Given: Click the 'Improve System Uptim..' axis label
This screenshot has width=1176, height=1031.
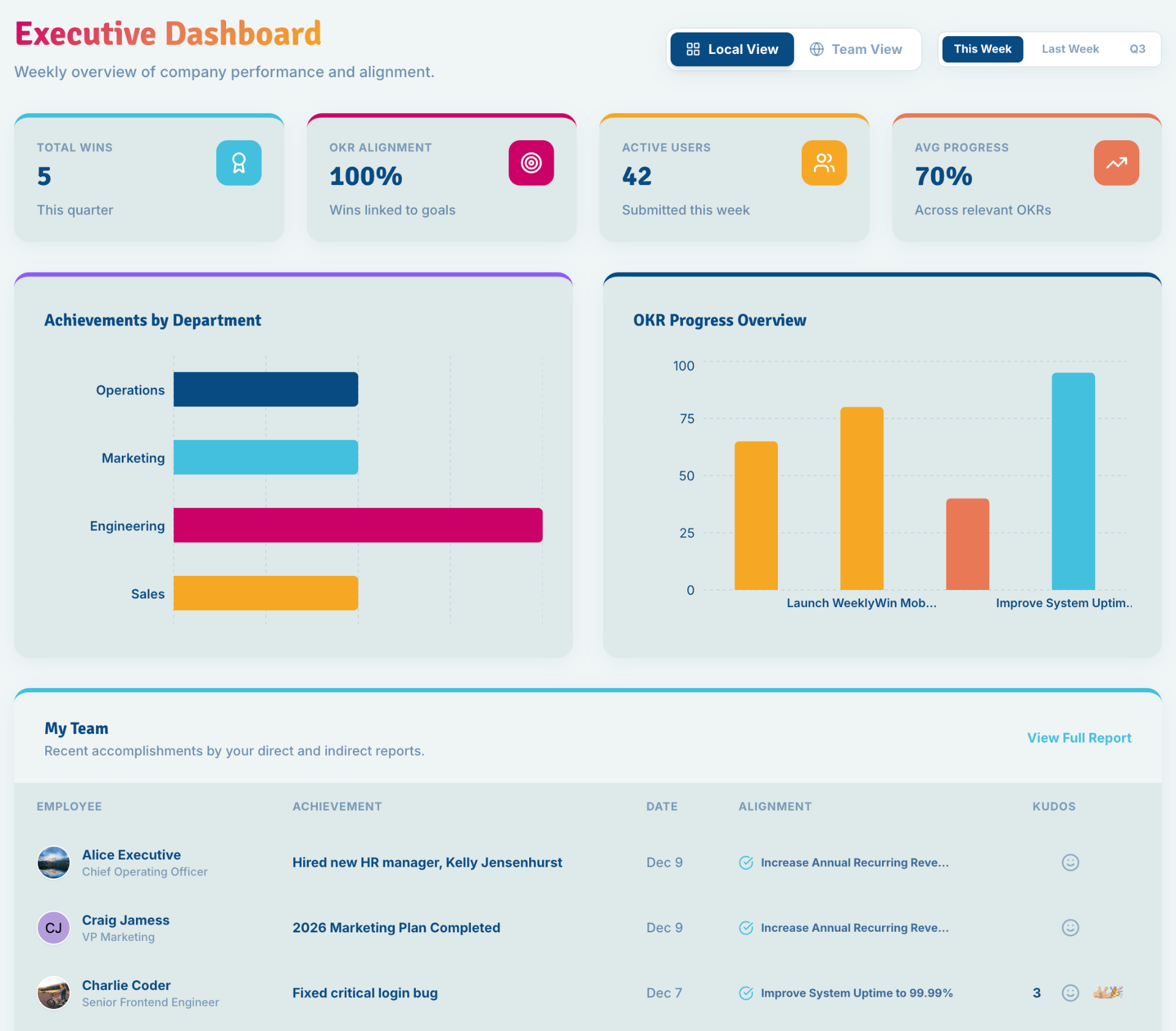Looking at the screenshot, I should [x=1064, y=603].
